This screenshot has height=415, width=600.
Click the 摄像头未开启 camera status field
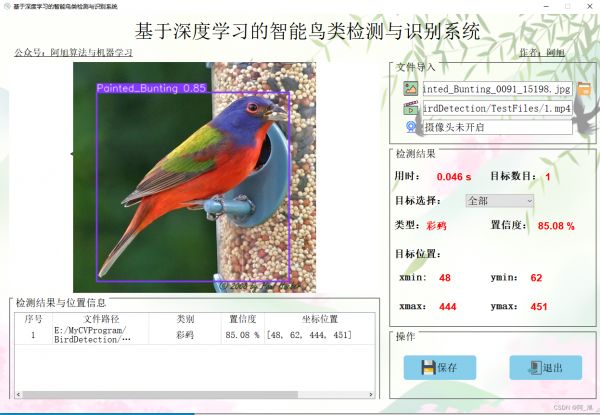(x=497, y=127)
